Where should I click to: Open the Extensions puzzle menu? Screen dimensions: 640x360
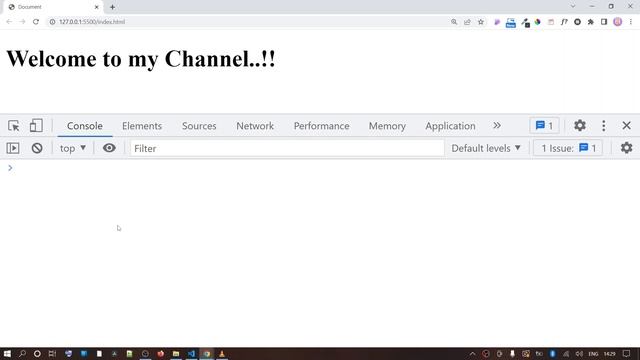[x=591, y=22]
